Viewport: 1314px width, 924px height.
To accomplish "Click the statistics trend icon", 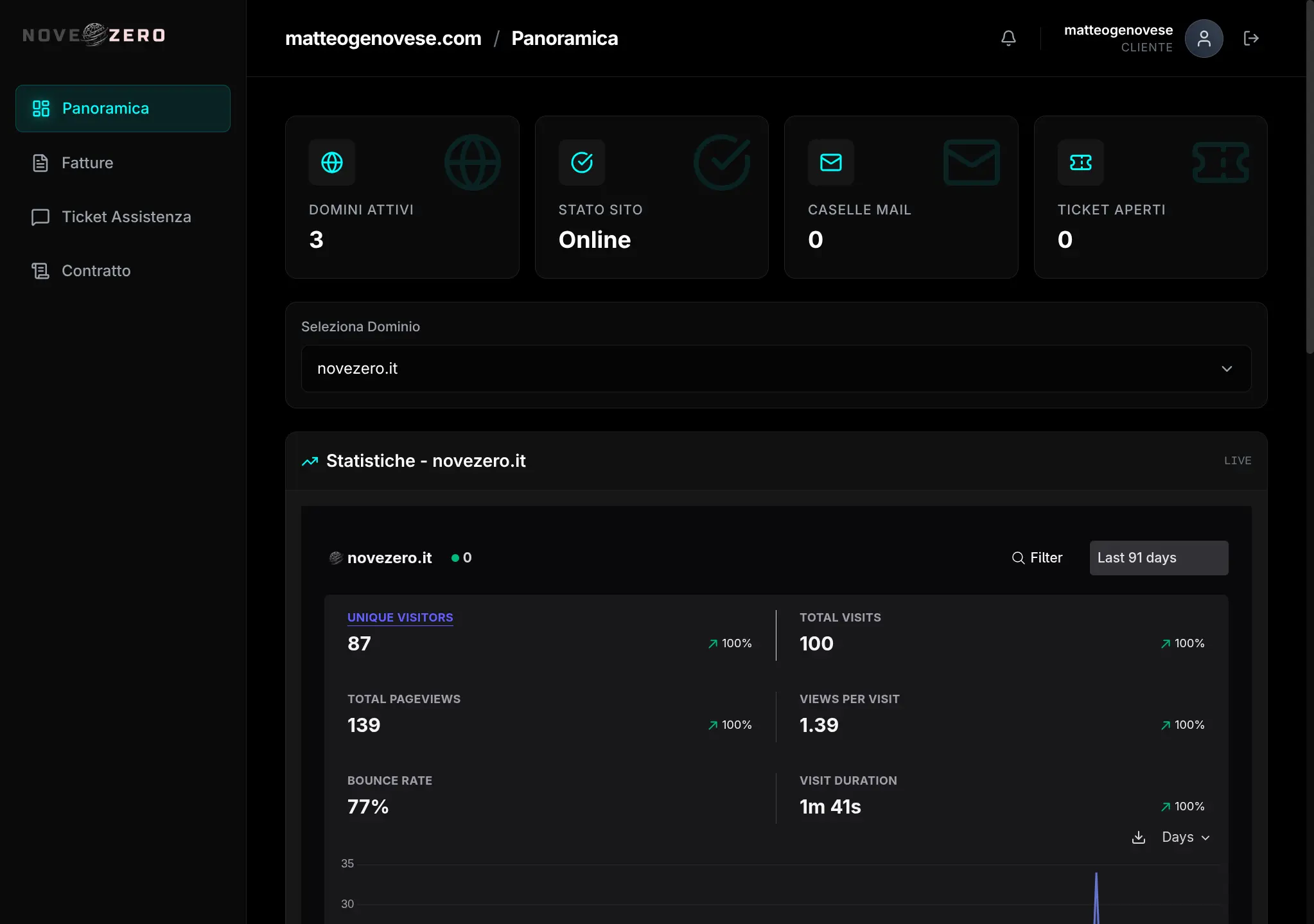I will (x=310, y=461).
